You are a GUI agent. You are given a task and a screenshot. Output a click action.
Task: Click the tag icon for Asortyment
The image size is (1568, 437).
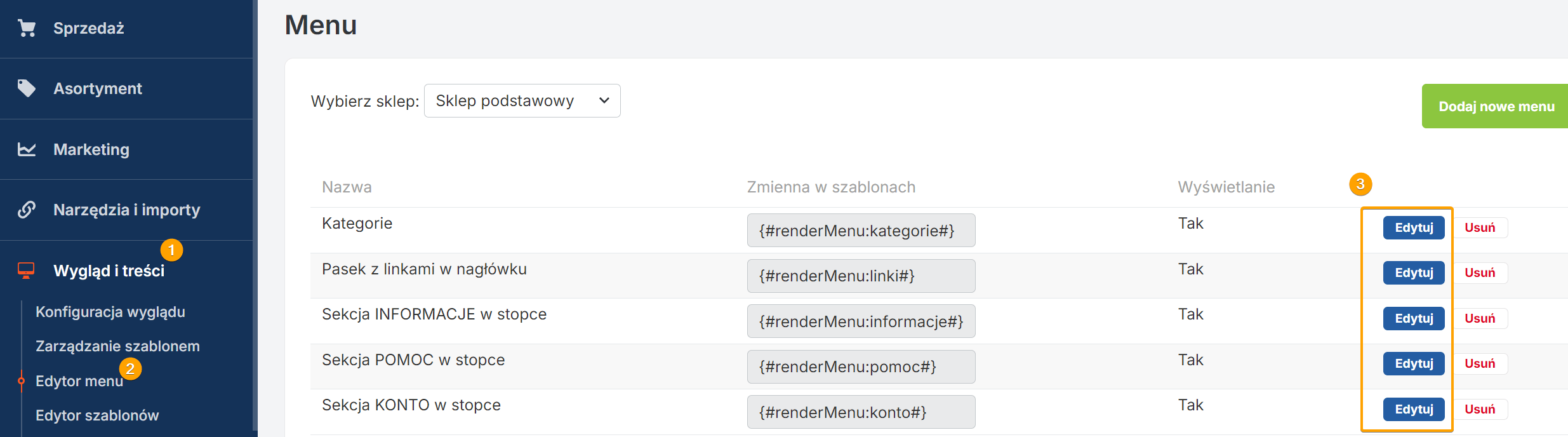(x=27, y=88)
